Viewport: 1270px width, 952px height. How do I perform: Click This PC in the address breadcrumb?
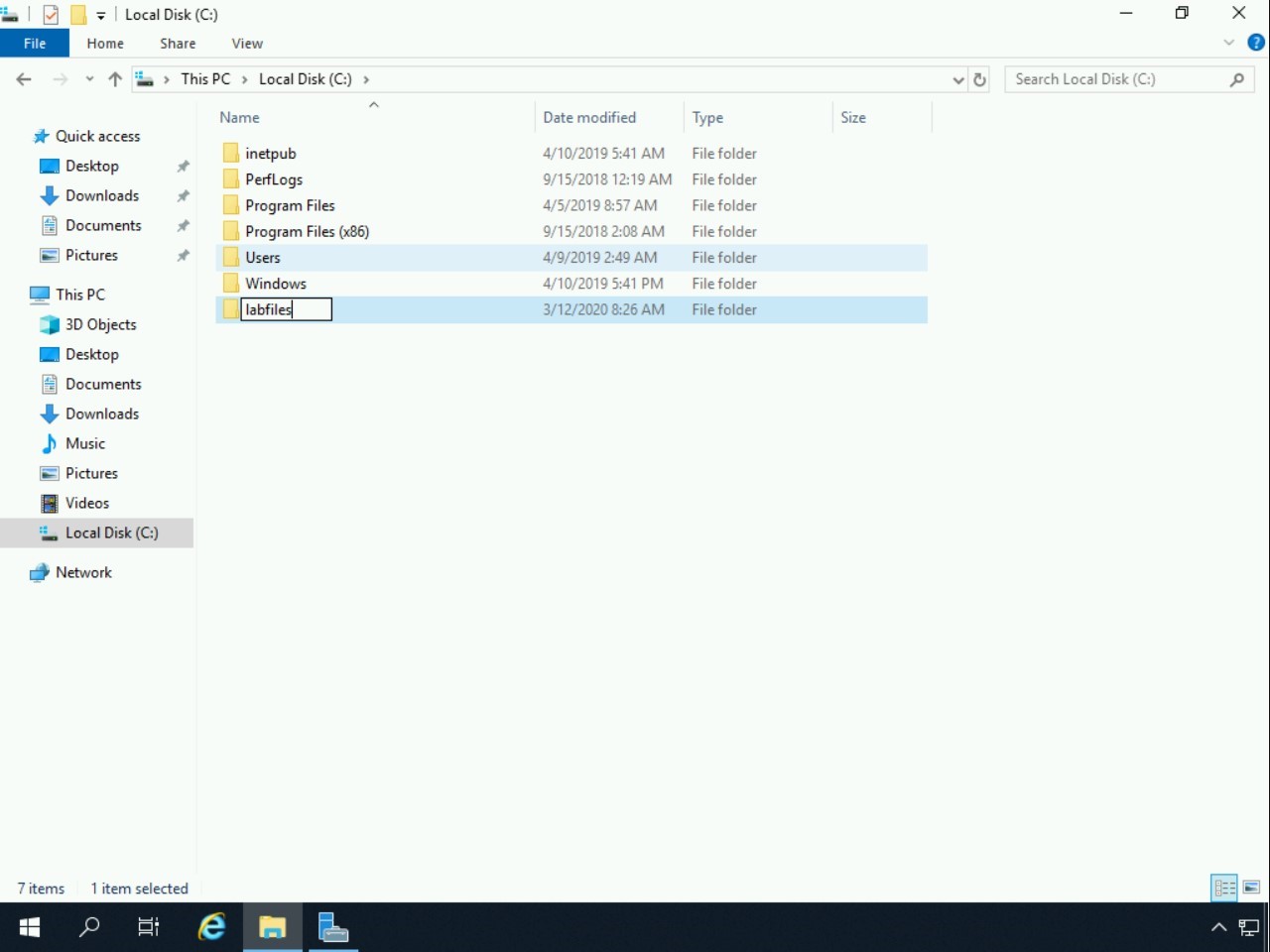click(205, 79)
